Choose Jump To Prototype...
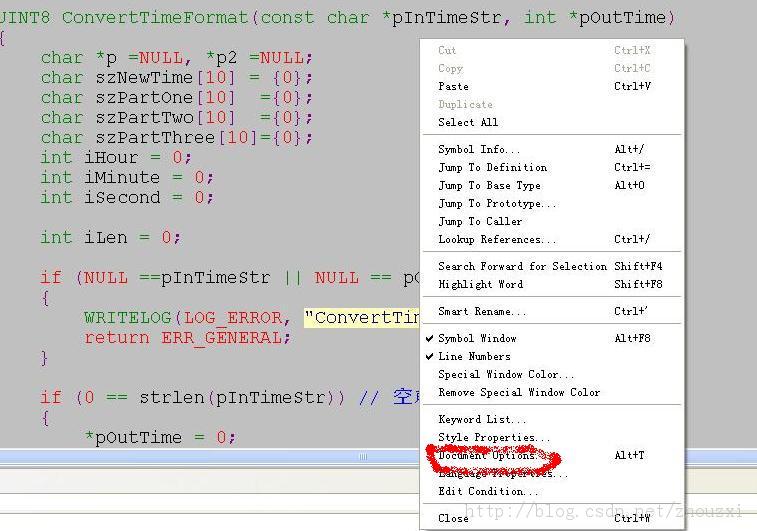The width and height of the screenshot is (757, 531). pyautogui.click(x=551, y=203)
